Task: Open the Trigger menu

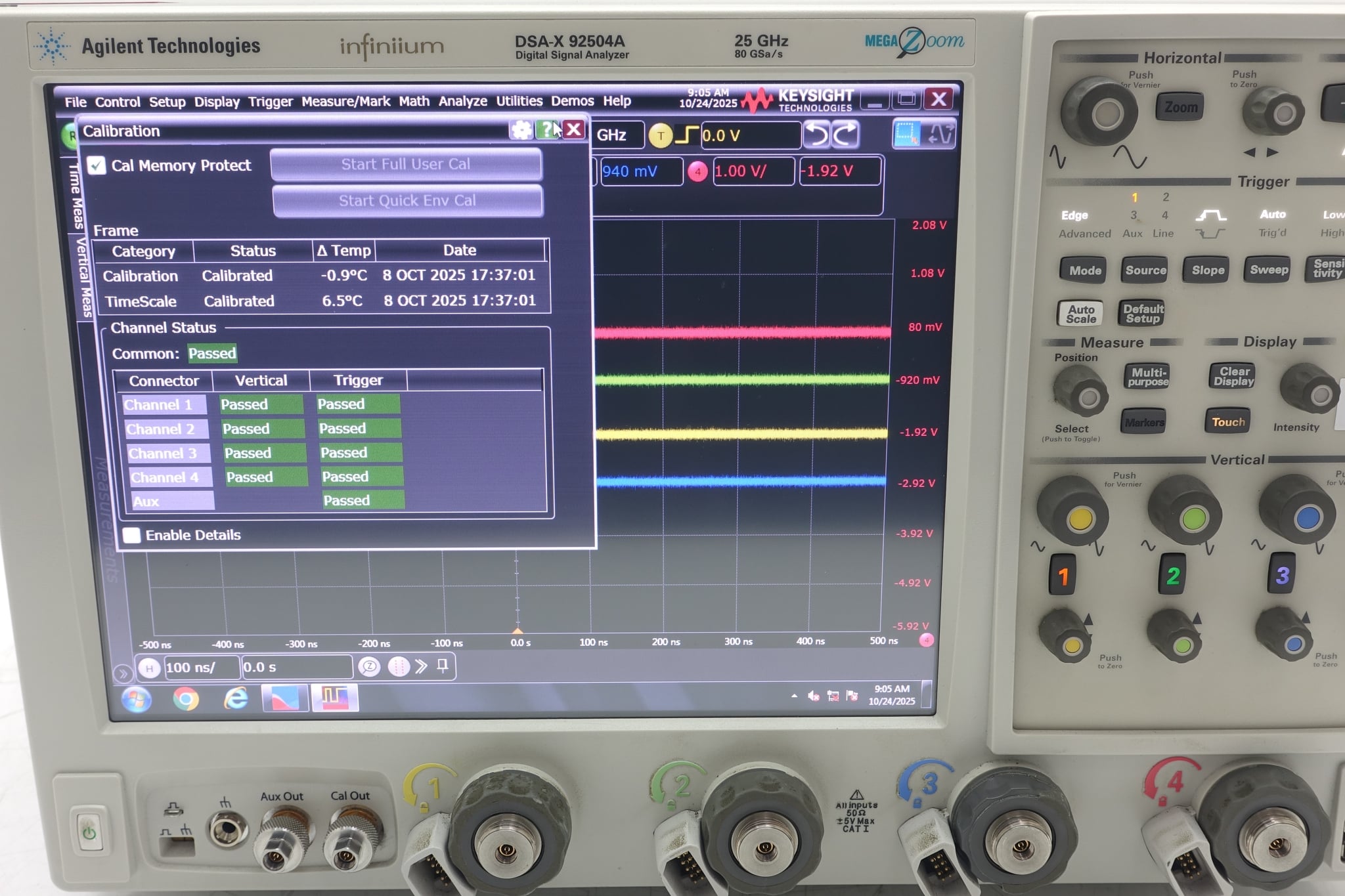Action: (270, 102)
